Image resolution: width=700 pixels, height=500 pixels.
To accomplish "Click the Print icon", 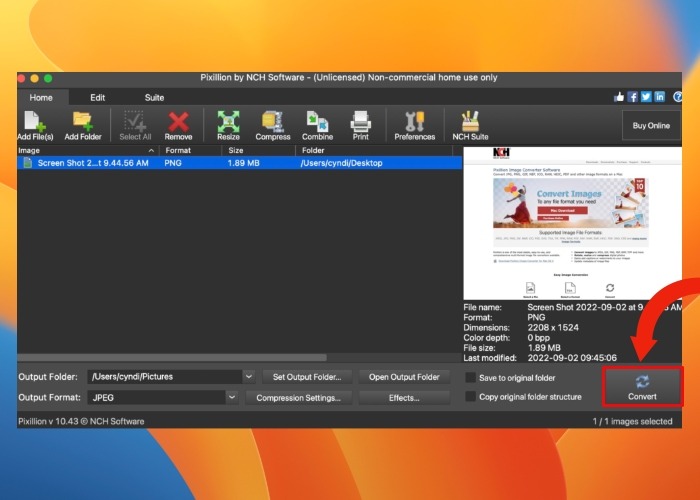I will tap(360, 125).
